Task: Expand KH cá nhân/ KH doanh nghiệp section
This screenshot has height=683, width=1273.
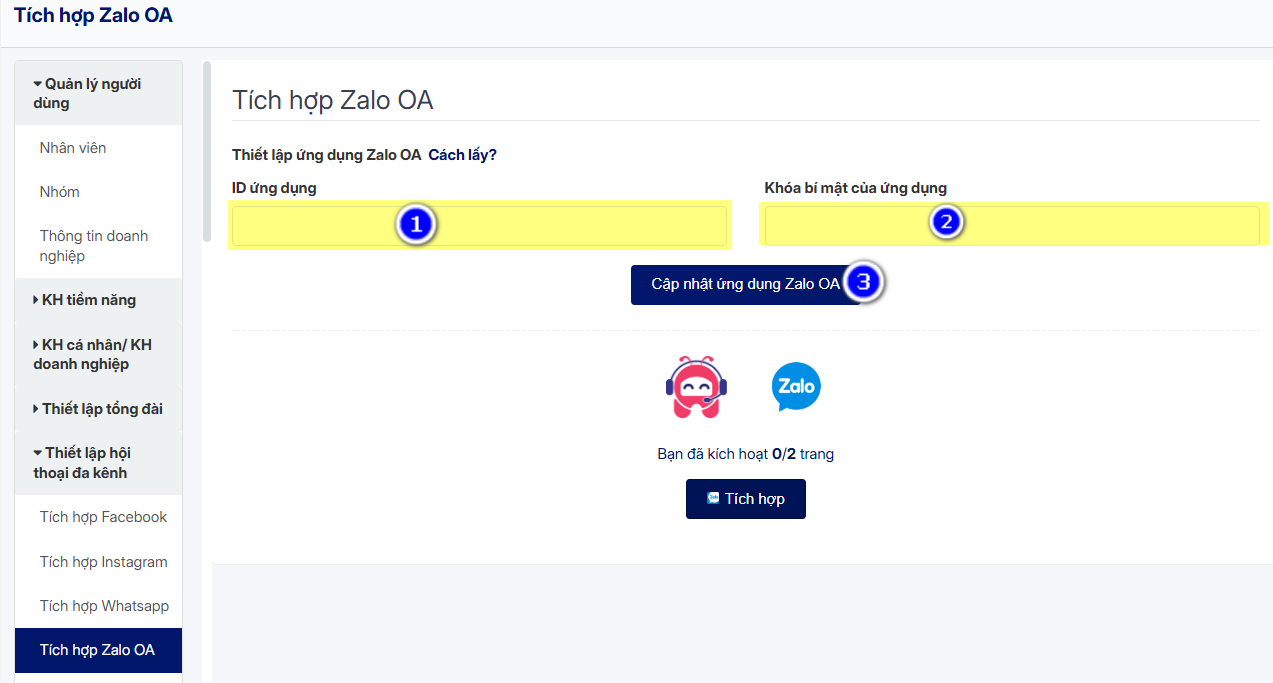Action: point(98,354)
